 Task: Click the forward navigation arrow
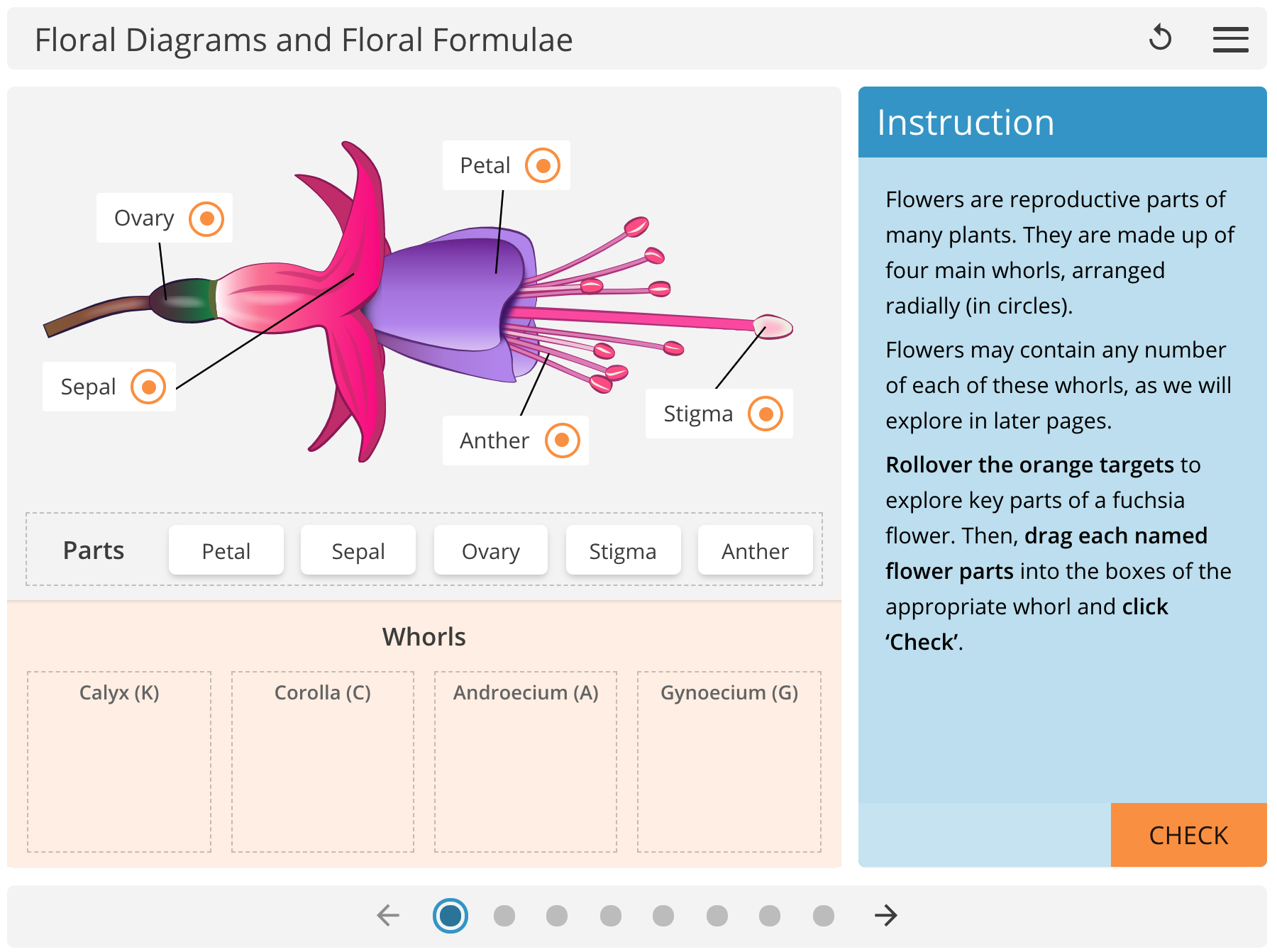pyautogui.click(x=885, y=916)
